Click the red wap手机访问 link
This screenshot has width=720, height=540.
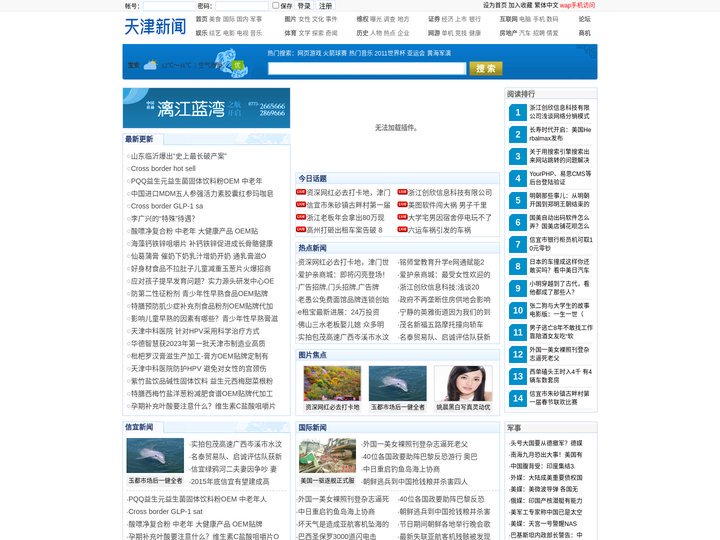(x=577, y=5)
